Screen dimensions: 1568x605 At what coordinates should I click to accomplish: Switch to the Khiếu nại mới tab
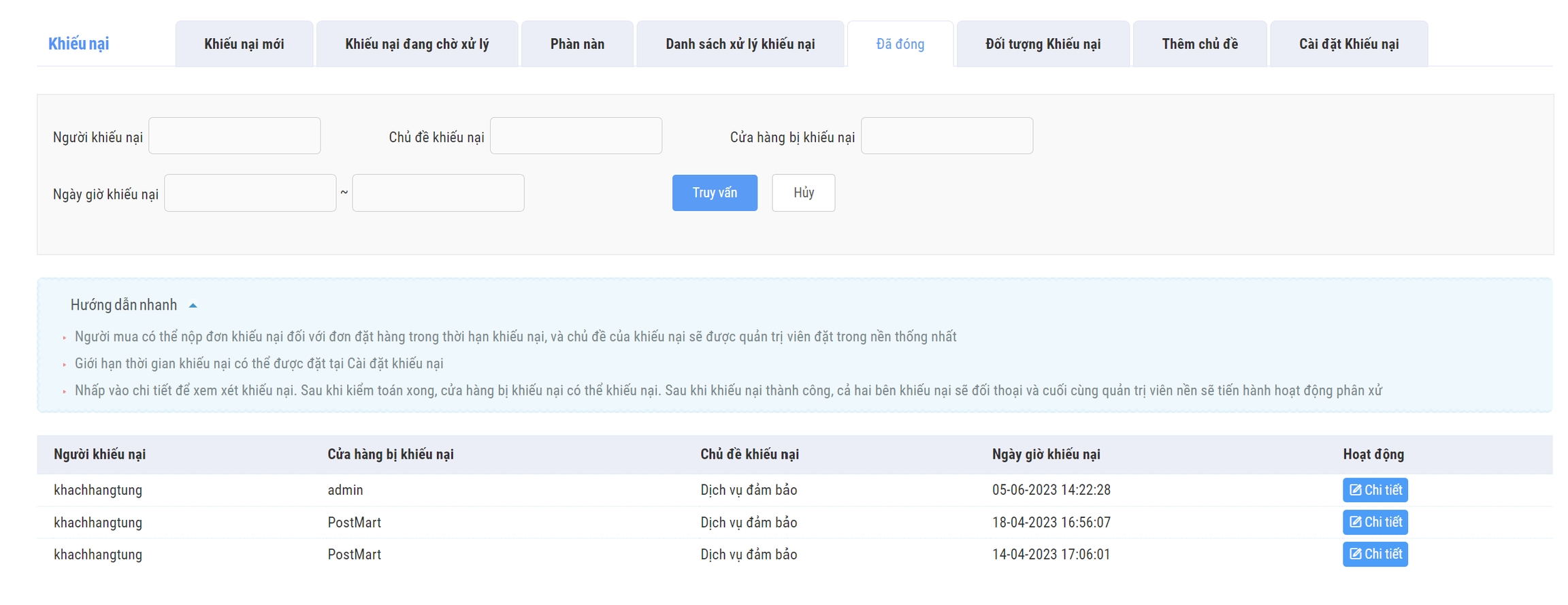(x=244, y=44)
